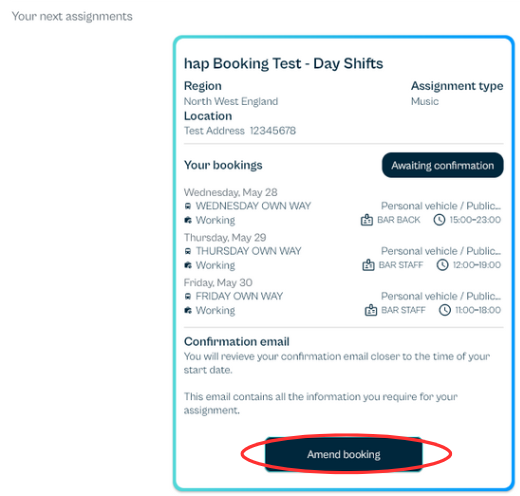Click the Thursday Working status icon
This screenshot has height=496, width=520.
pyautogui.click(x=188, y=265)
